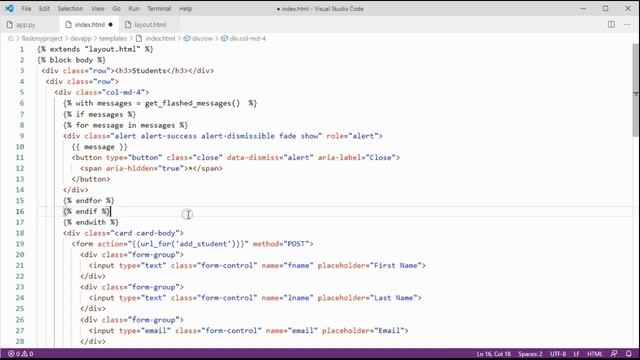Click the layout.html tab file icon
Image resolution: width=640 pixels, height=360 pixels.
pyautogui.click(x=128, y=25)
